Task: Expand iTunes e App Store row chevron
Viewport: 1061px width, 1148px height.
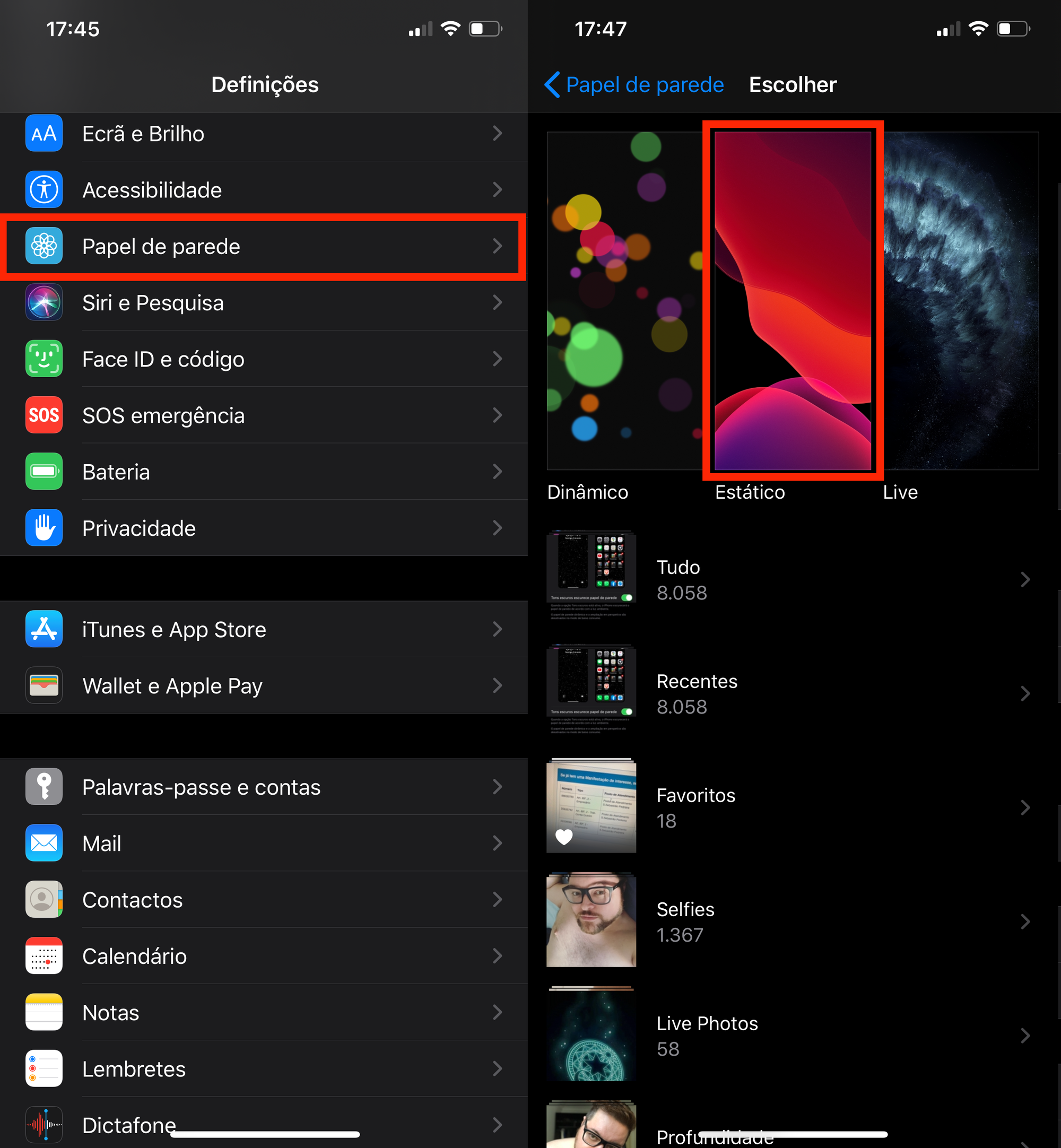Action: 498,629
